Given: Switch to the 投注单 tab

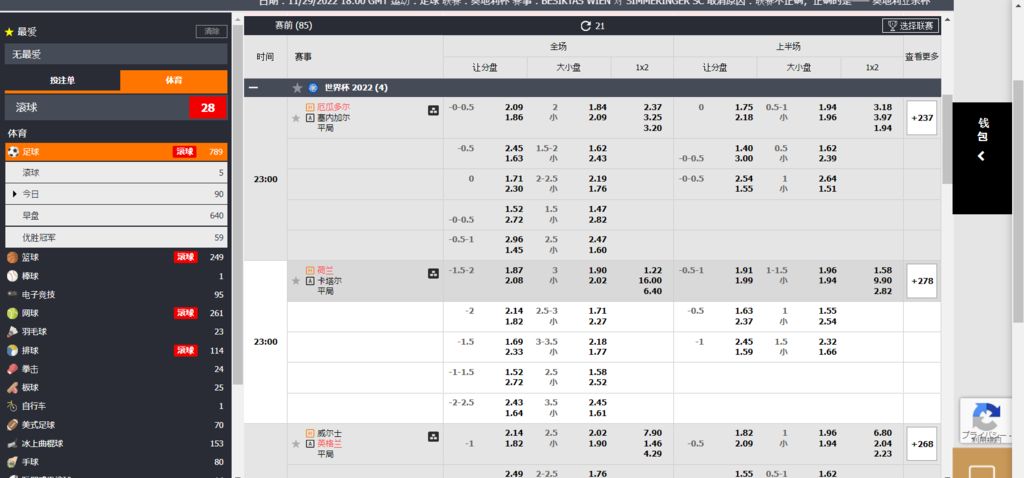Looking at the screenshot, I should pos(62,81).
